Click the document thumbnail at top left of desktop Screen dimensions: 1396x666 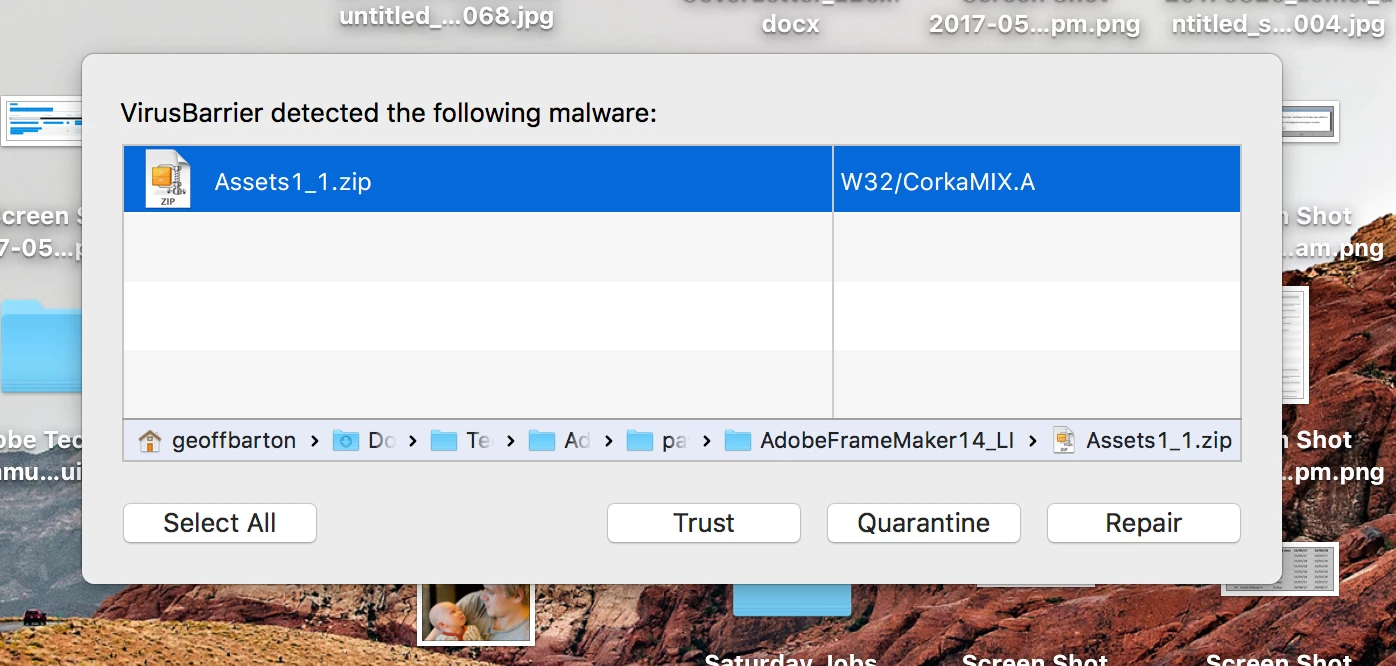tap(42, 121)
